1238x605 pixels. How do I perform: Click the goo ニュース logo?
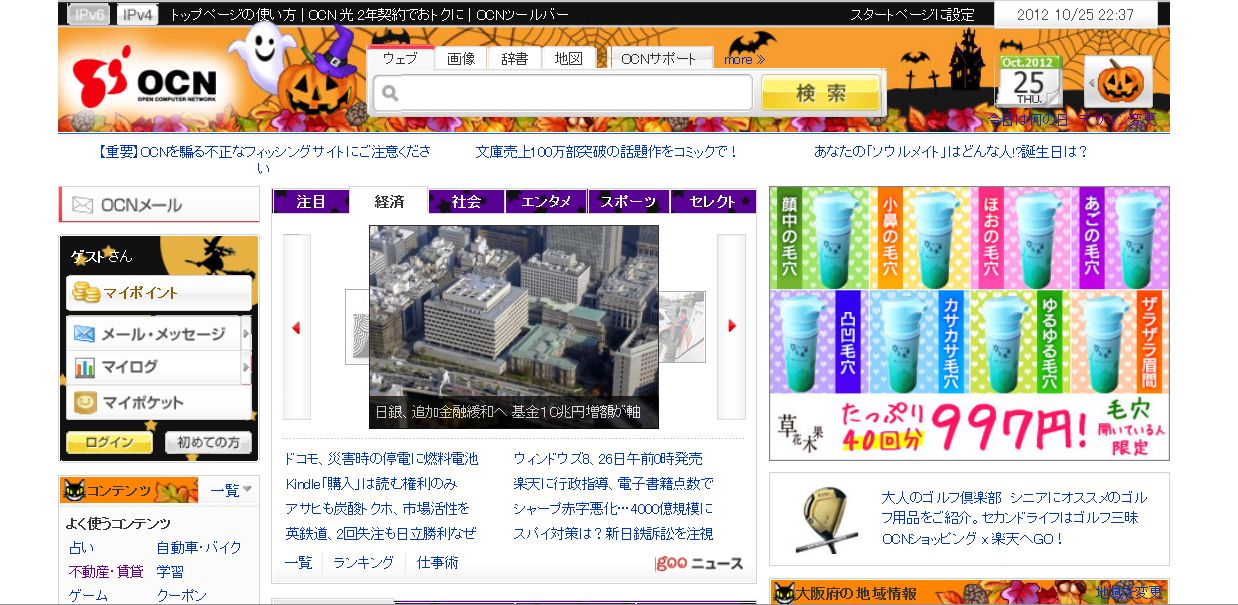tap(699, 563)
